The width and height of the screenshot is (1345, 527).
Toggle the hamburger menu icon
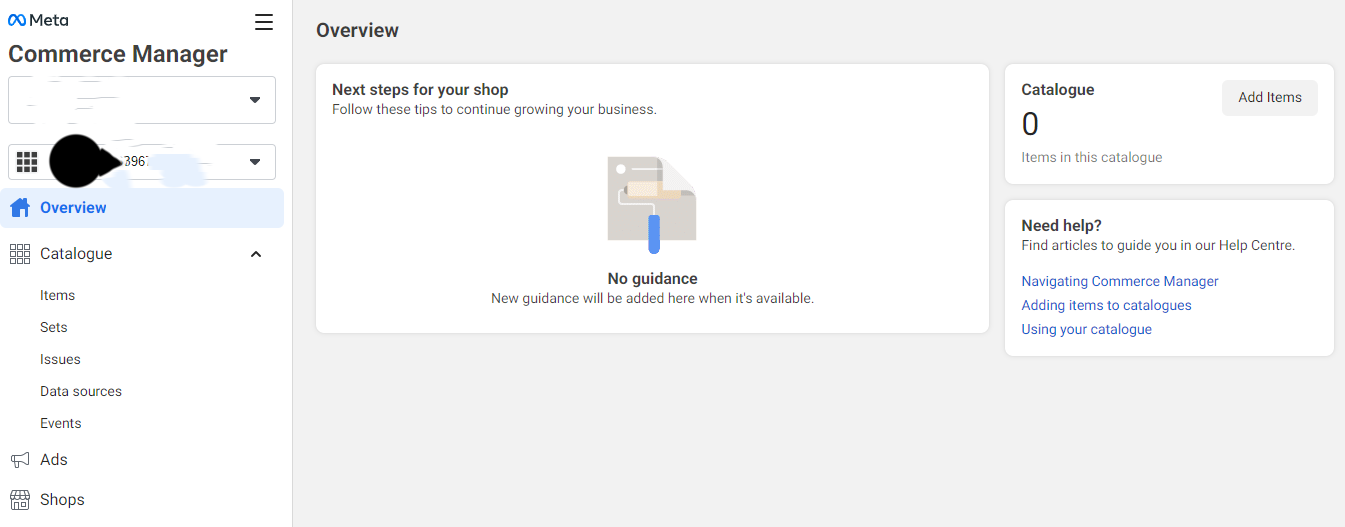(x=264, y=22)
